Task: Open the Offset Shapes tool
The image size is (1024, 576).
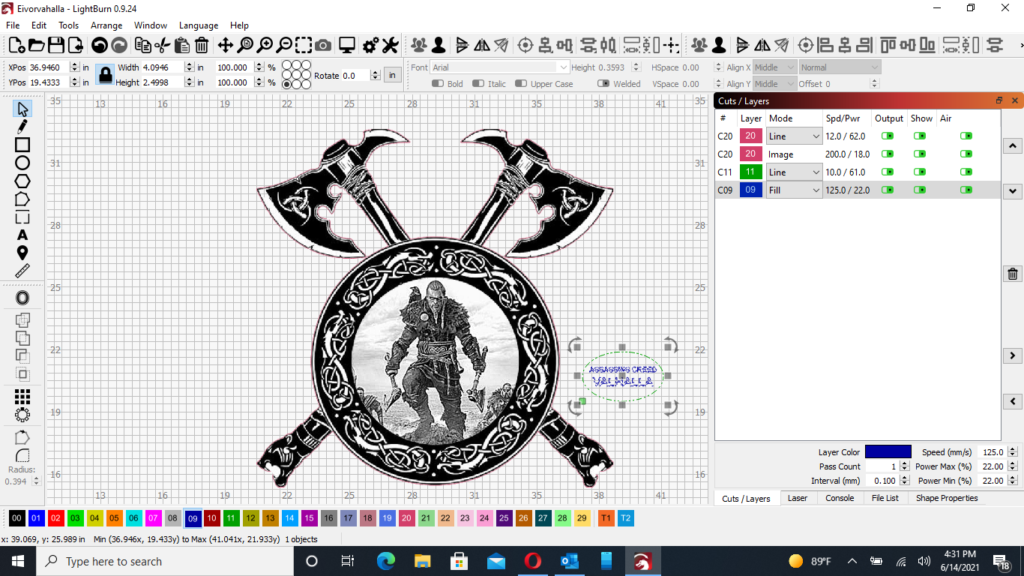Action: coord(22,298)
